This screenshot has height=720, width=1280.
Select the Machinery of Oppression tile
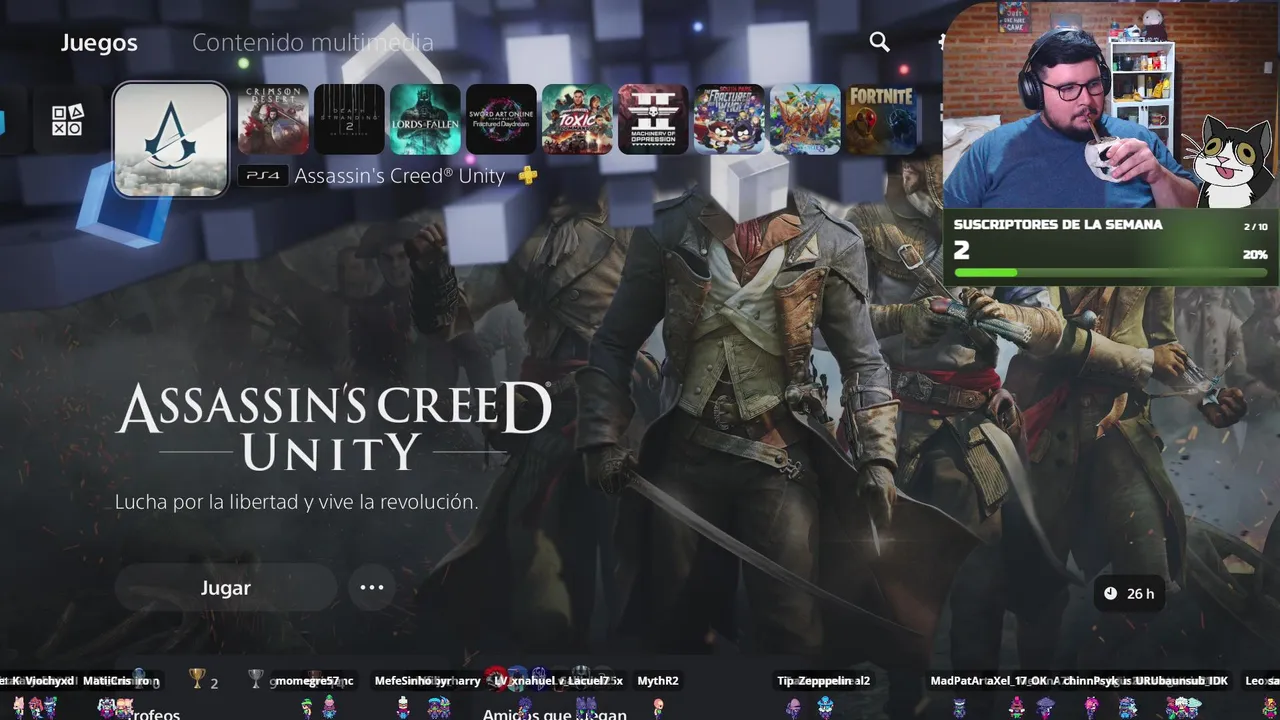click(653, 119)
